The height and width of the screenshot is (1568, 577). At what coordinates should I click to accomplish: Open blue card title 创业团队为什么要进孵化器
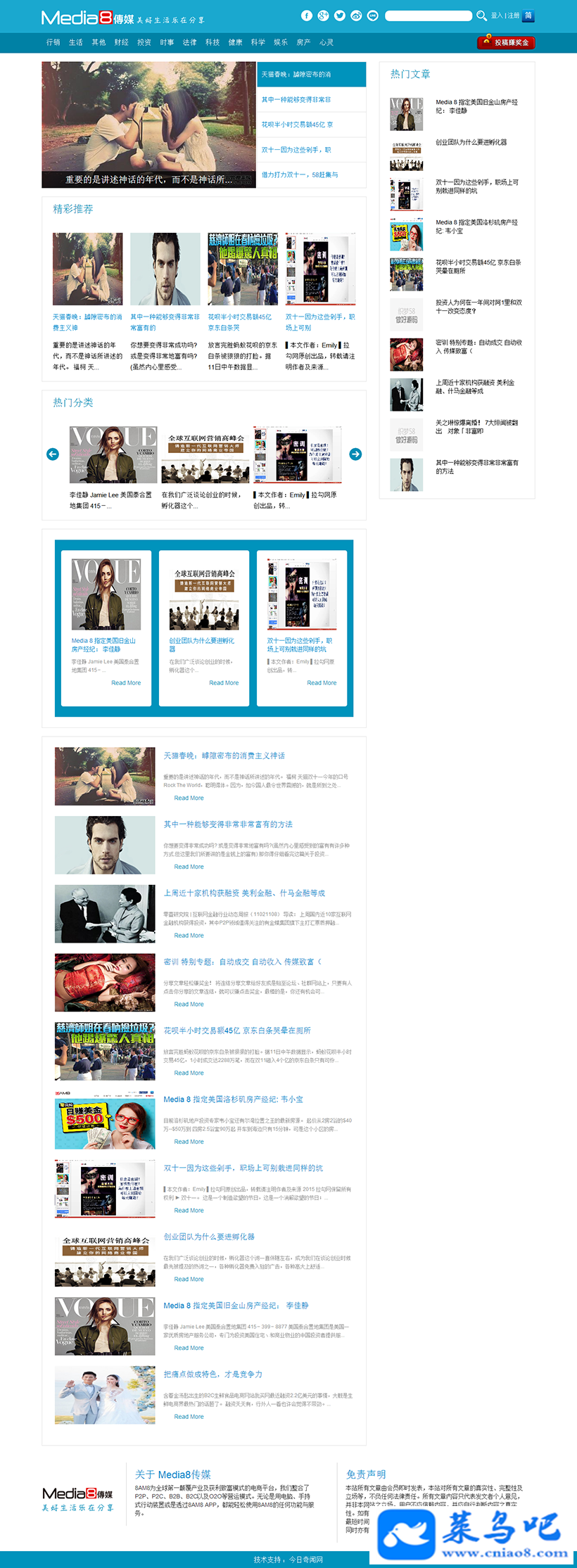click(x=202, y=645)
